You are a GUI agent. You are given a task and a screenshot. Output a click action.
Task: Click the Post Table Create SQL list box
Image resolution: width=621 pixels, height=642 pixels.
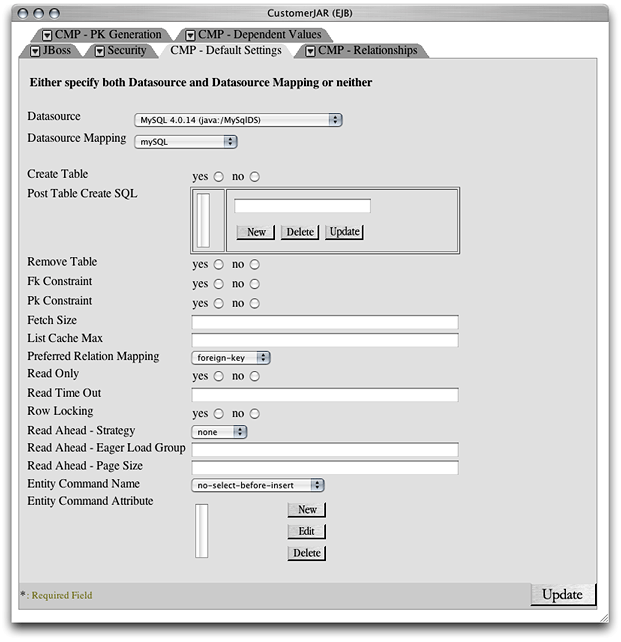point(203,221)
